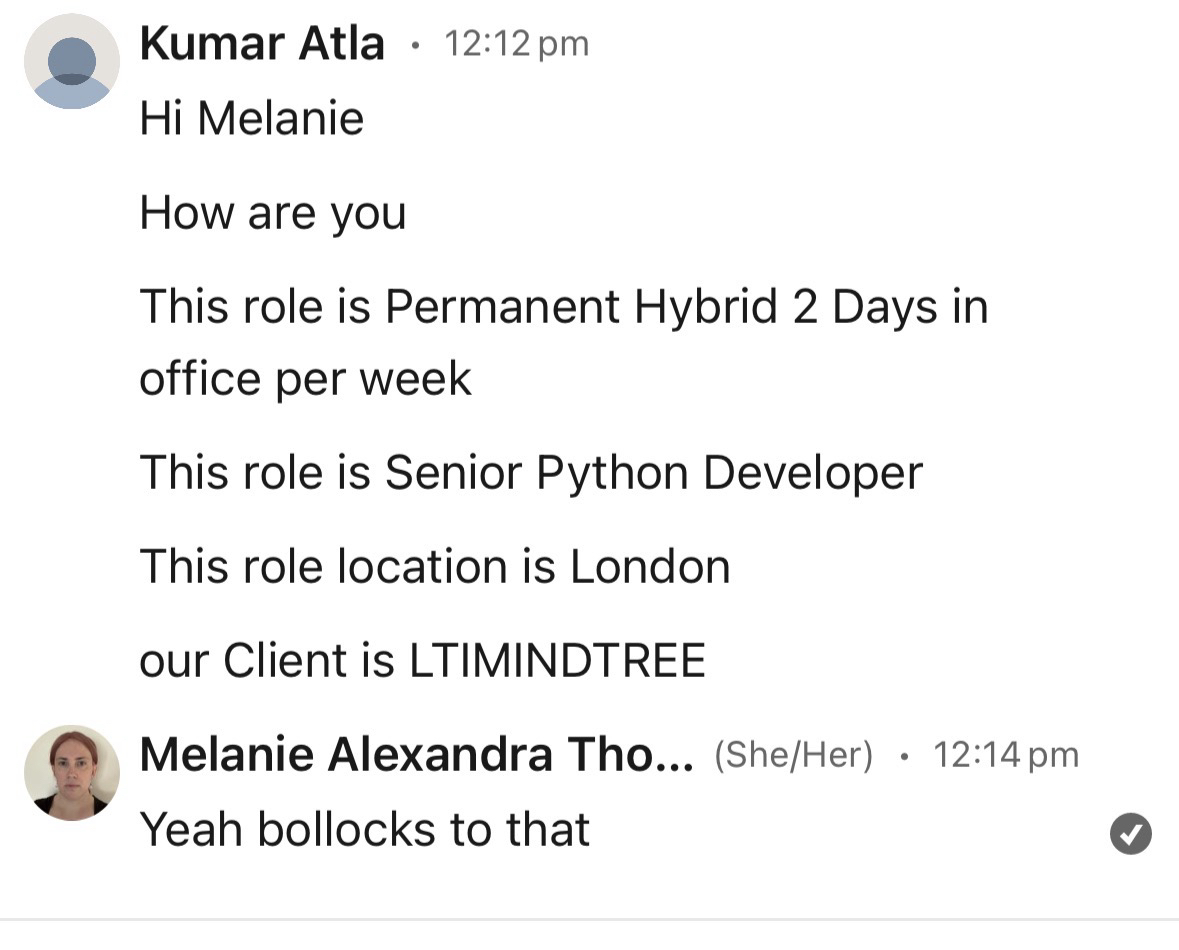Screen dimensions: 1179x950
Task: Click the divider line below the conversation
Action: click(x=589, y=919)
